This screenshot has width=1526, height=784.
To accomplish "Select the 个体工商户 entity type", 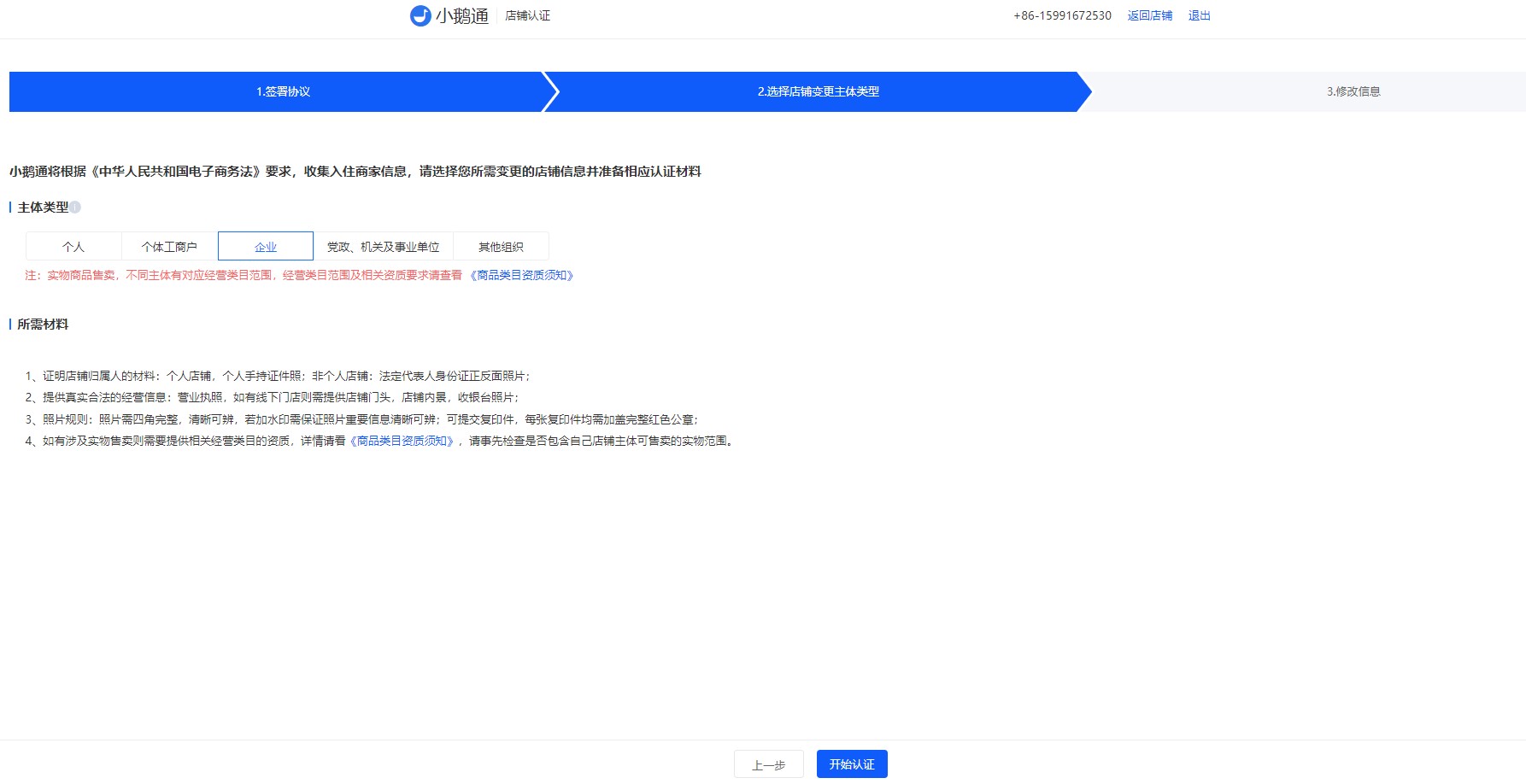I will (169, 247).
